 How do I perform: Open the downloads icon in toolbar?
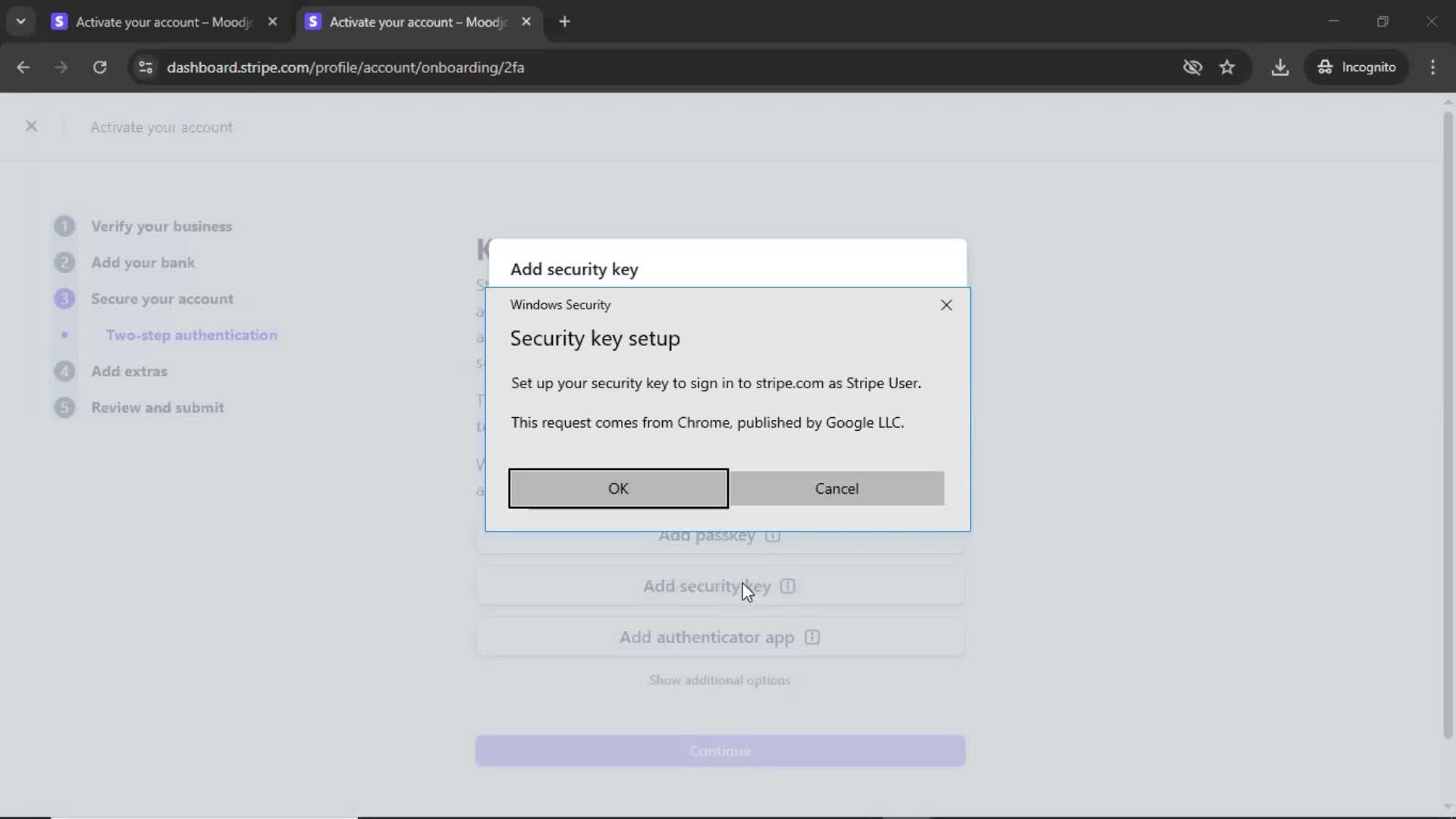(1280, 67)
